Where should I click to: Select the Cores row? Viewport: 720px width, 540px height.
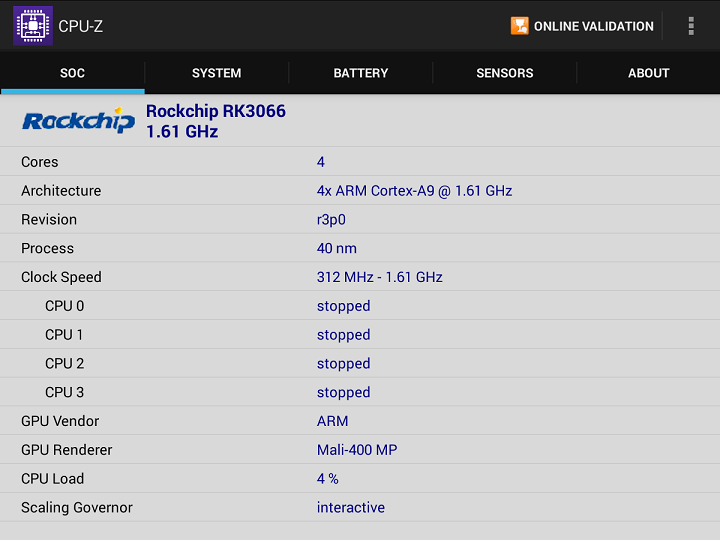click(360, 162)
